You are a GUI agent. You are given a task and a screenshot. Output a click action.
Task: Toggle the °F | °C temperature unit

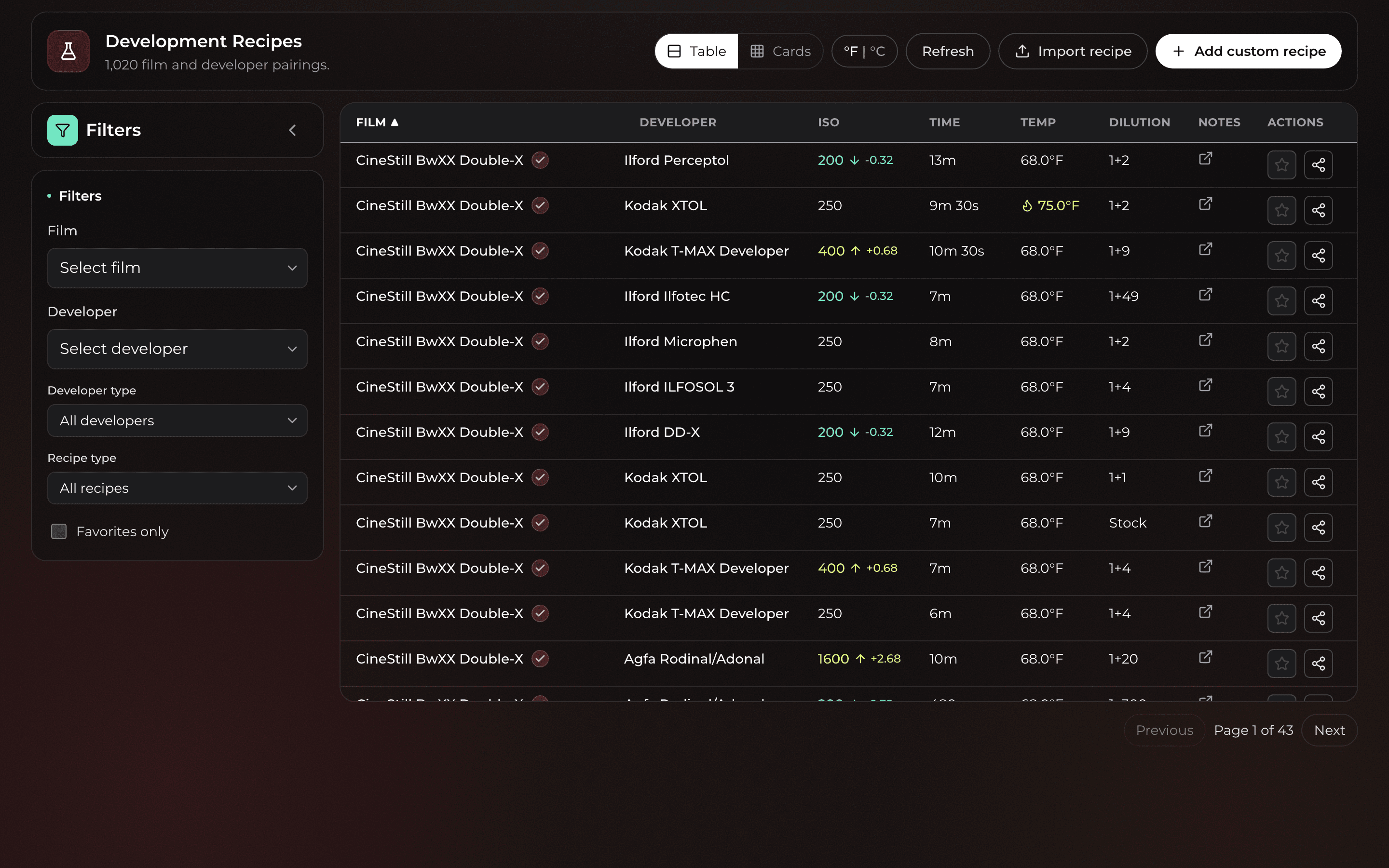tap(864, 51)
